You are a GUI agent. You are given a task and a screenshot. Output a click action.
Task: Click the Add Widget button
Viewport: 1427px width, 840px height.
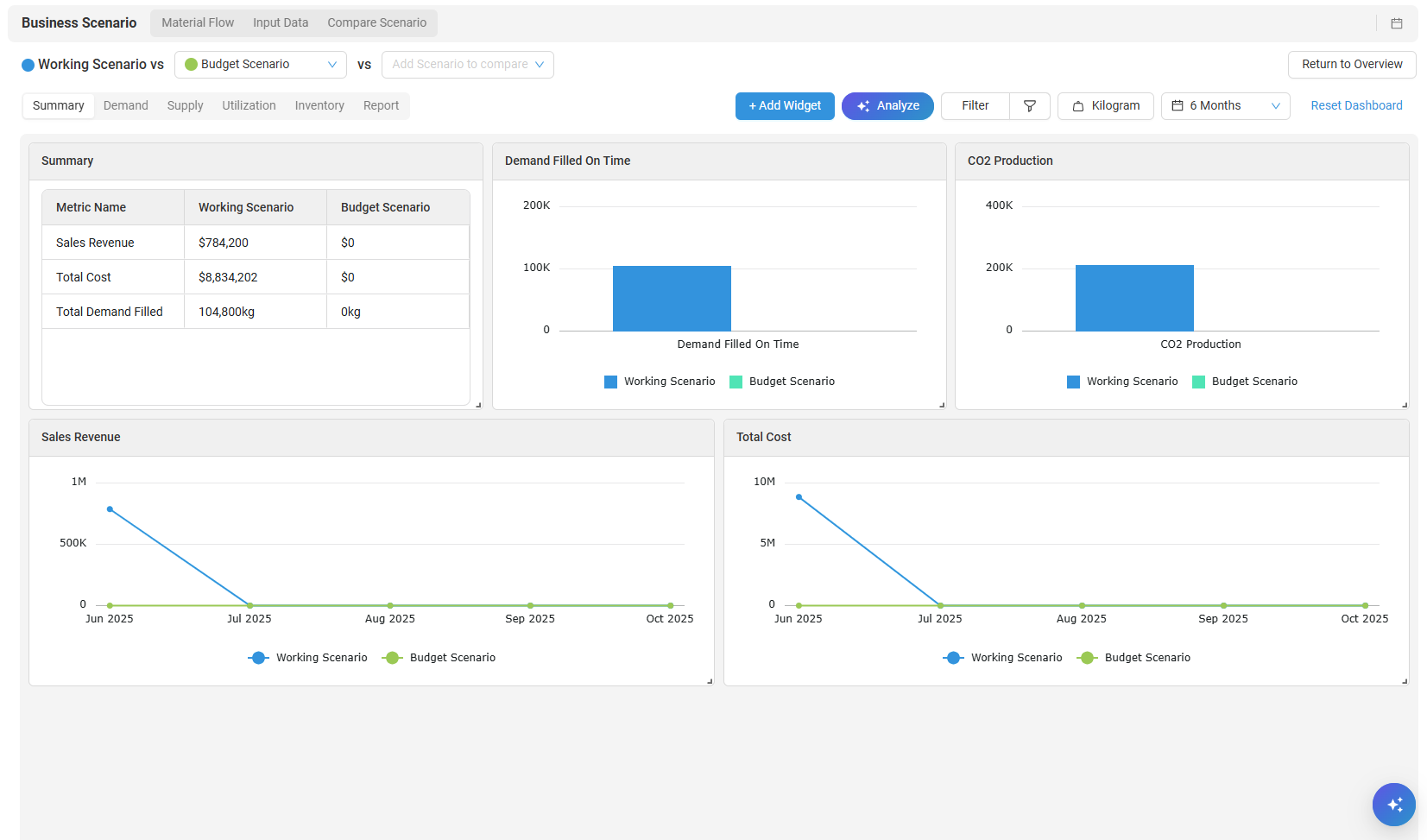[785, 106]
